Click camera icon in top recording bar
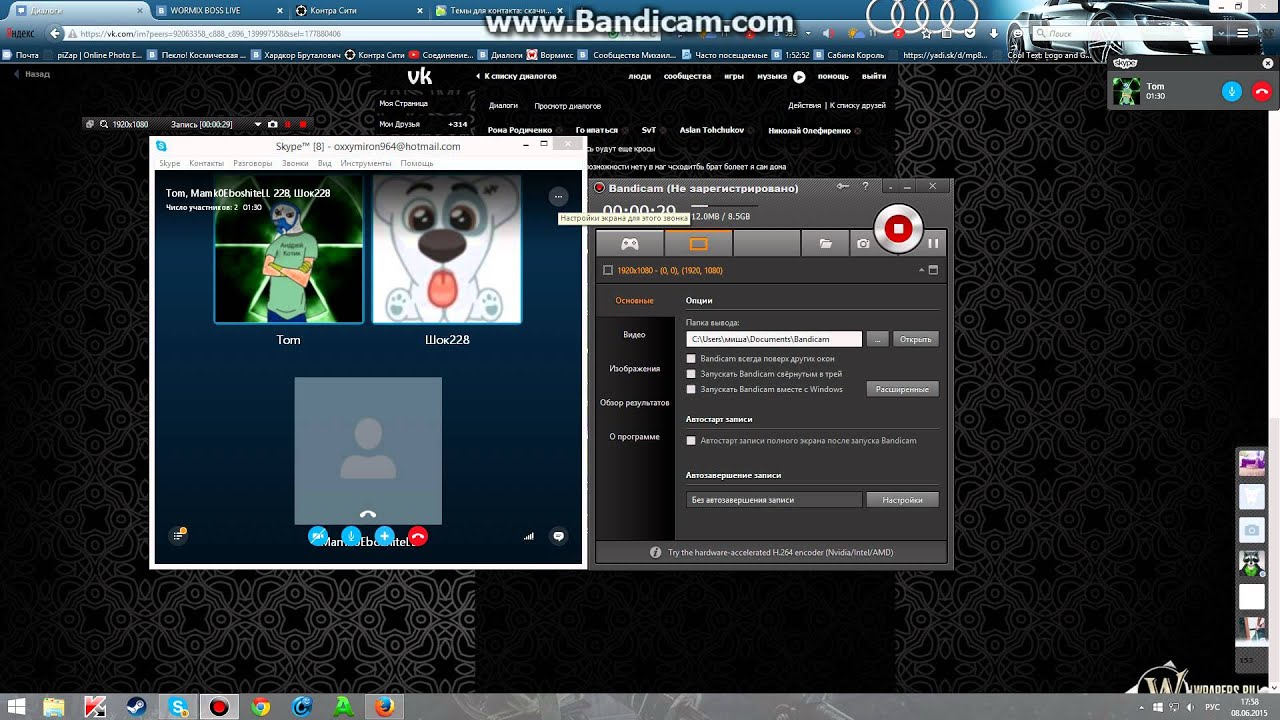Viewport: 1280px width, 720px height. point(272,124)
